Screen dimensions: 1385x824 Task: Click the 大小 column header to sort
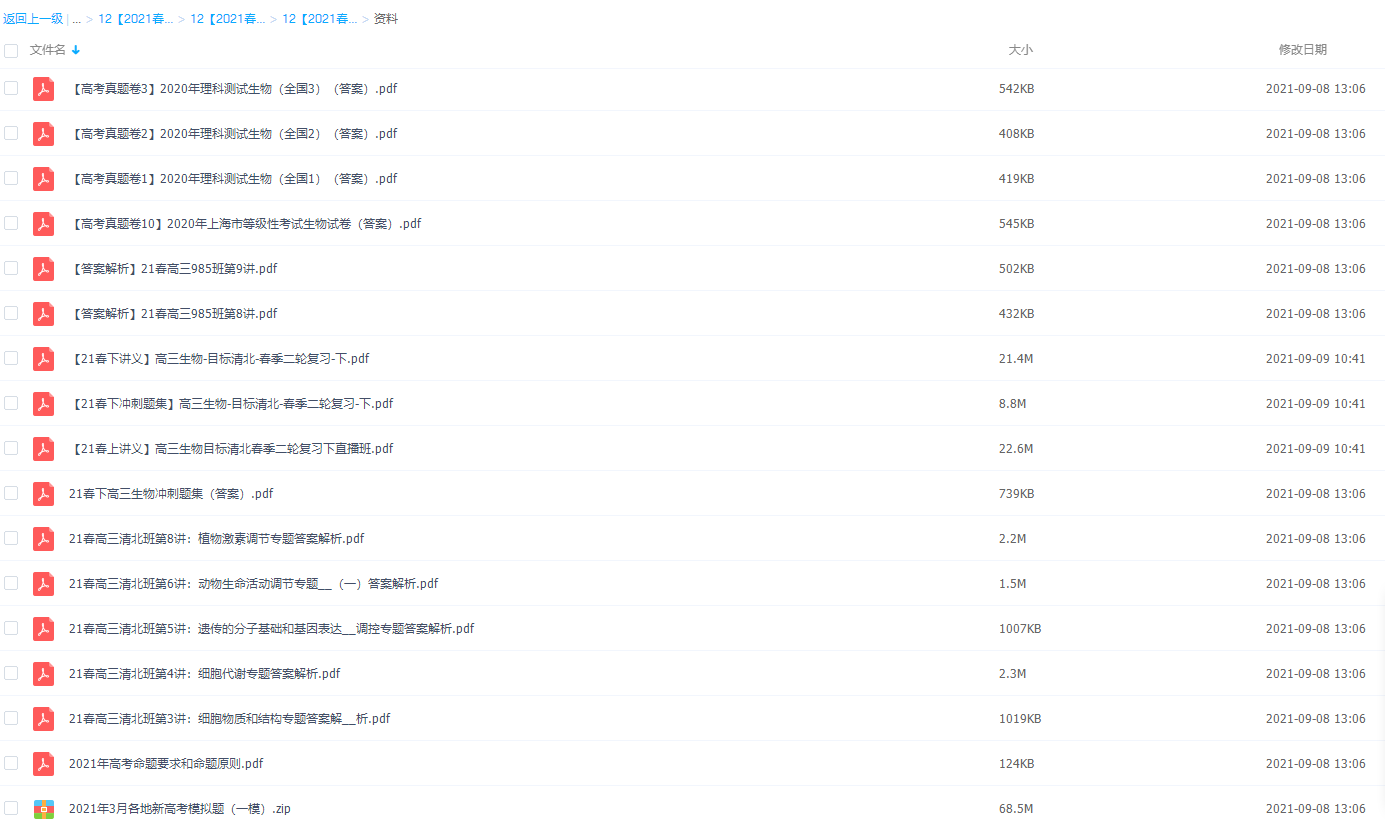tap(1021, 49)
